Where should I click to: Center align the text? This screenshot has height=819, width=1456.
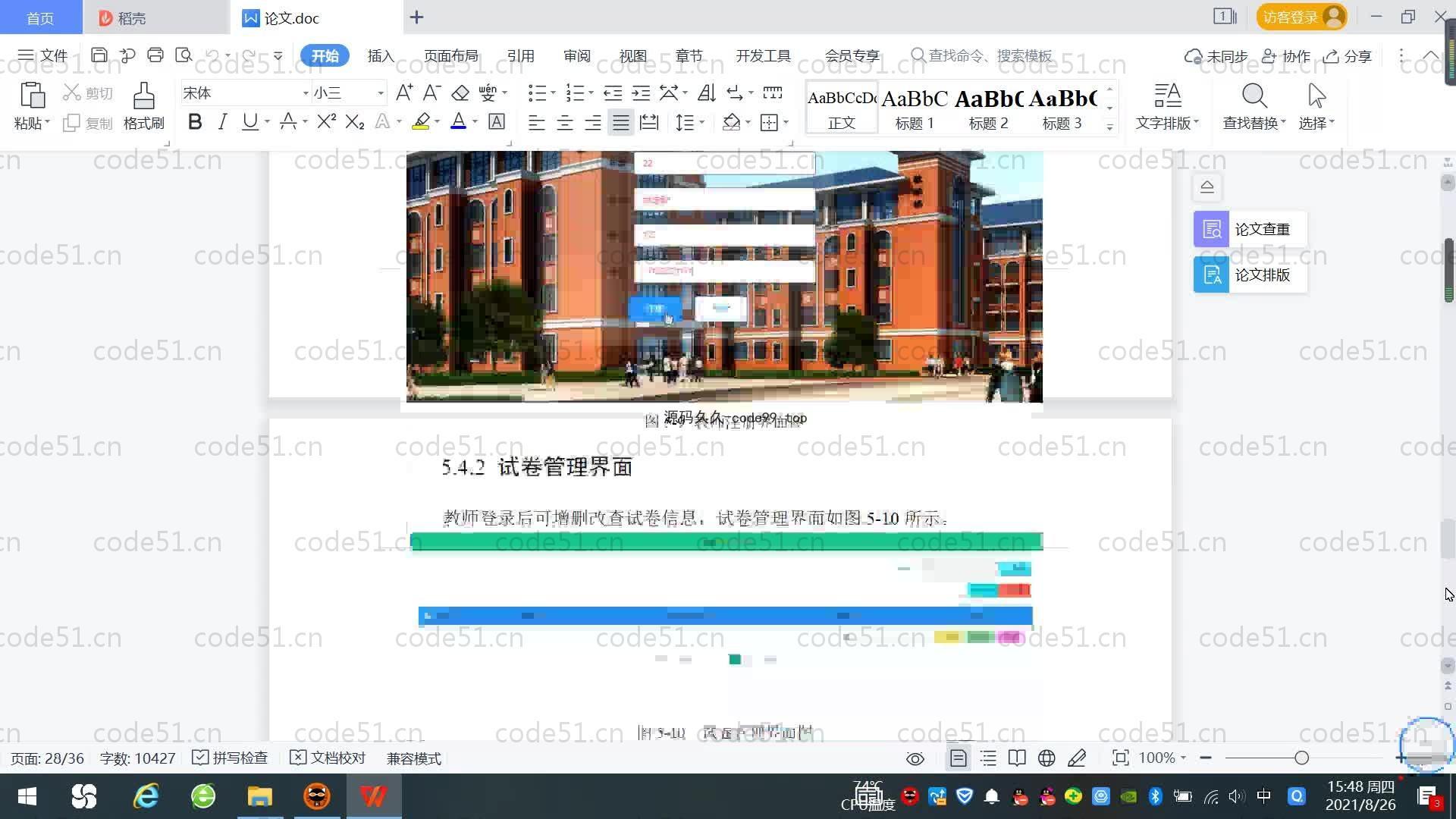564,122
